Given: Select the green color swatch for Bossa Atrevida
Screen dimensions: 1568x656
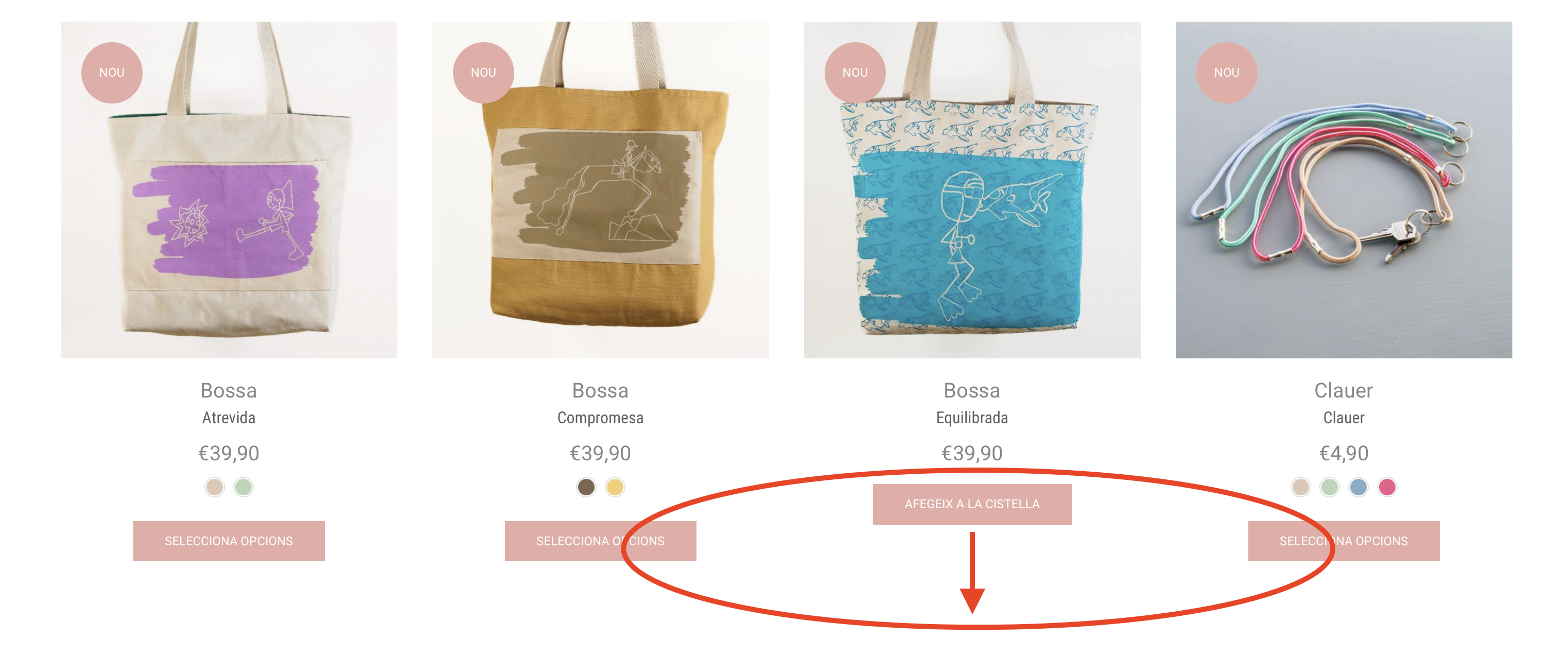Looking at the screenshot, I should click(x=243, y=487).
